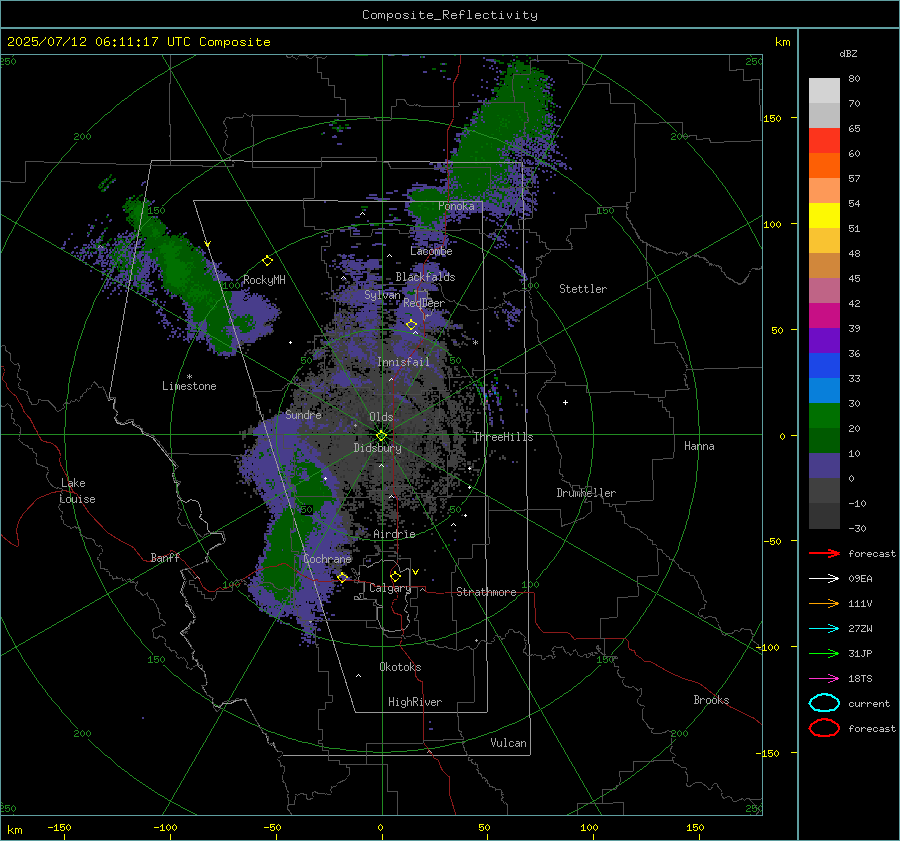900x841 pixels.
Task: Click the yellow diamond marker above Calgary
Action: (395, 576)
